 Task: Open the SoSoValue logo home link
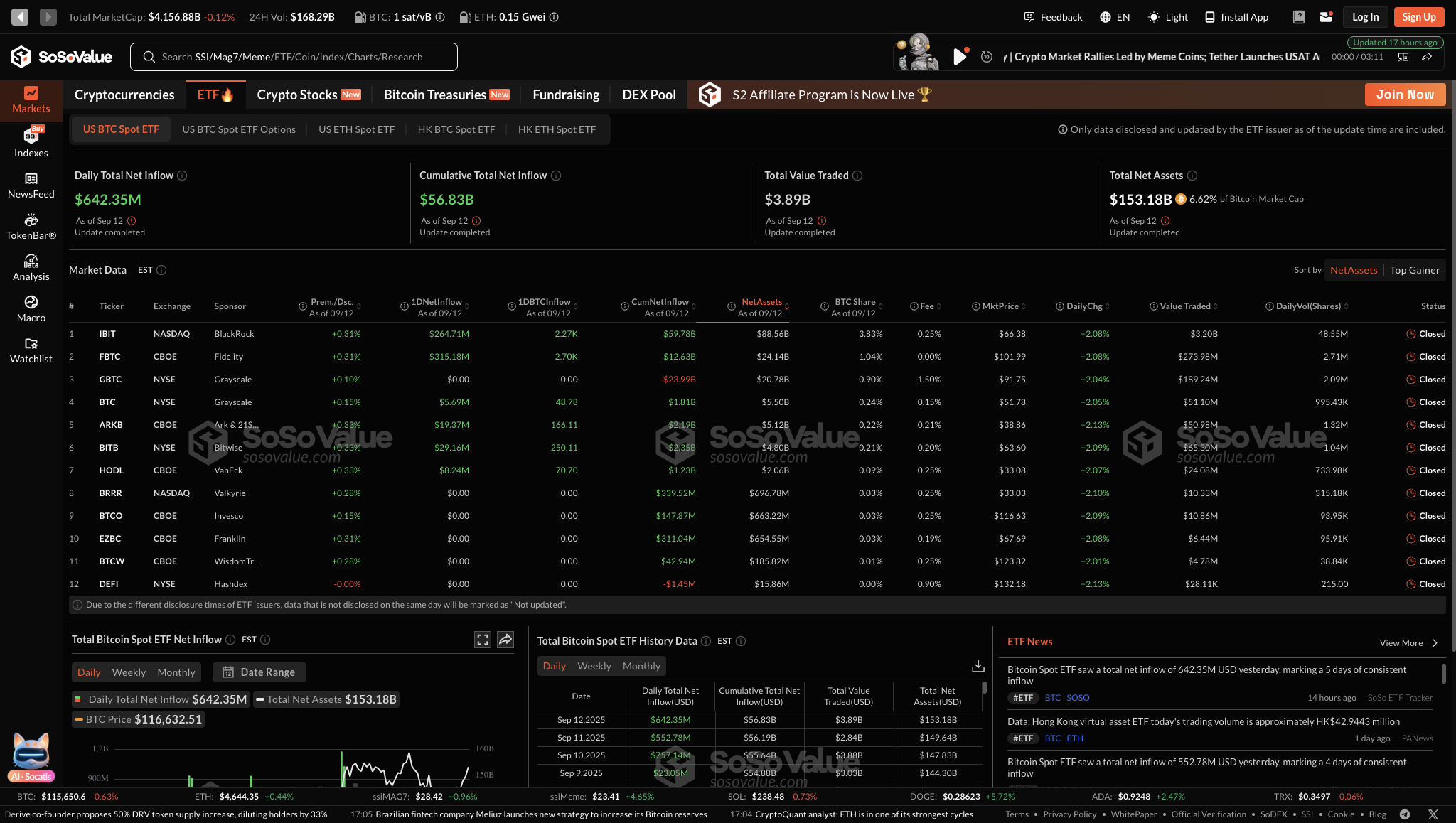click(62, 57)
